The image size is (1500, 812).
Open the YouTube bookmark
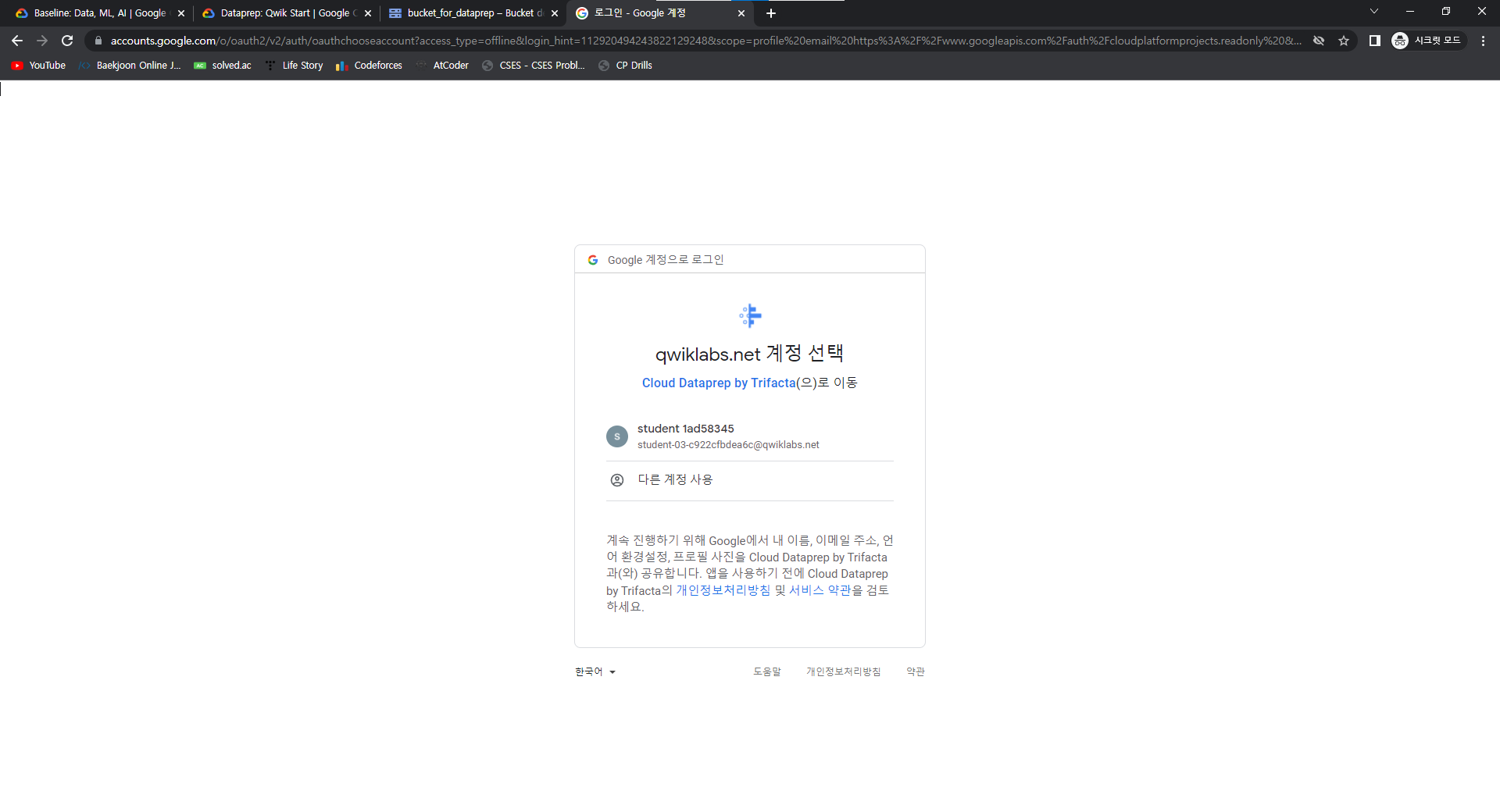38,66
